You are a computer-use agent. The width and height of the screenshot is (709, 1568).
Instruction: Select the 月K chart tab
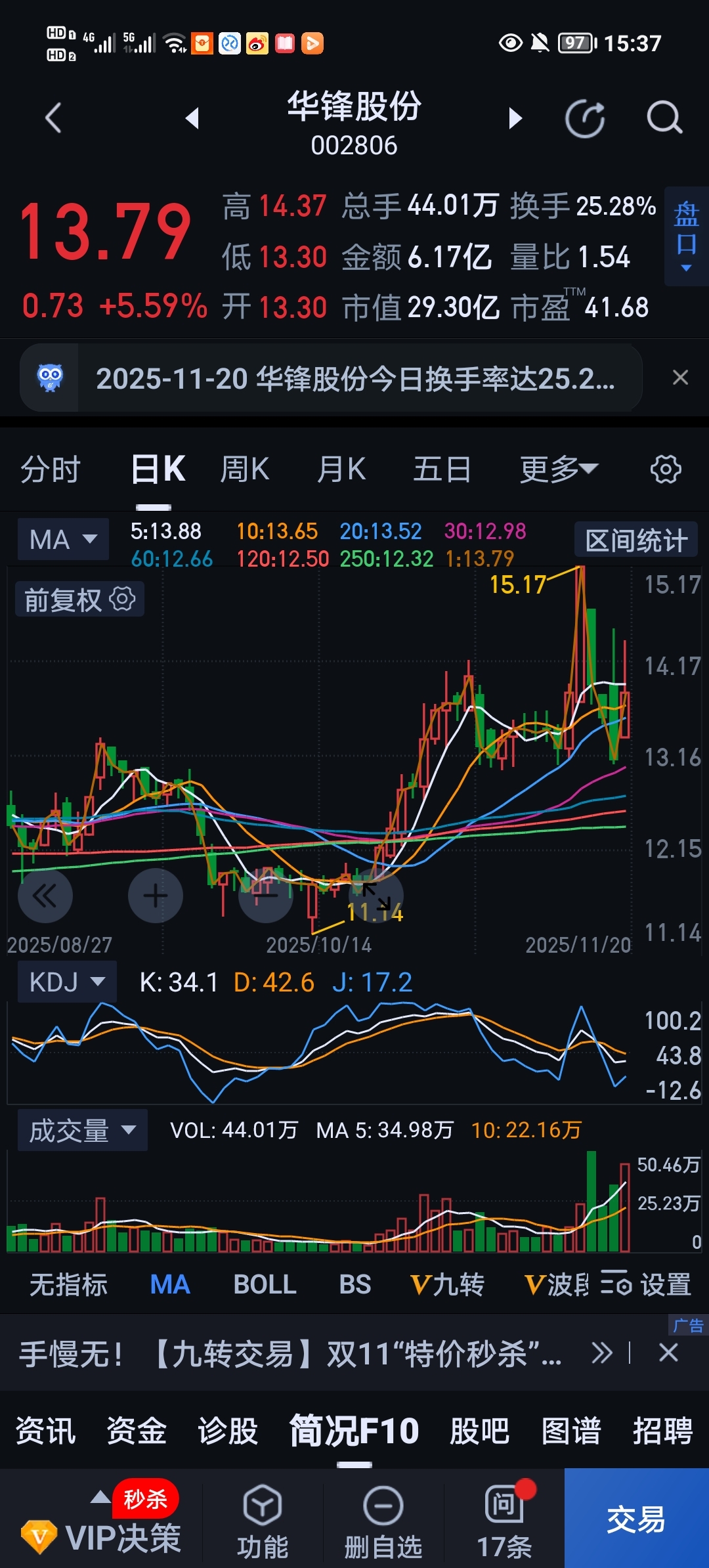pos(341,469)
